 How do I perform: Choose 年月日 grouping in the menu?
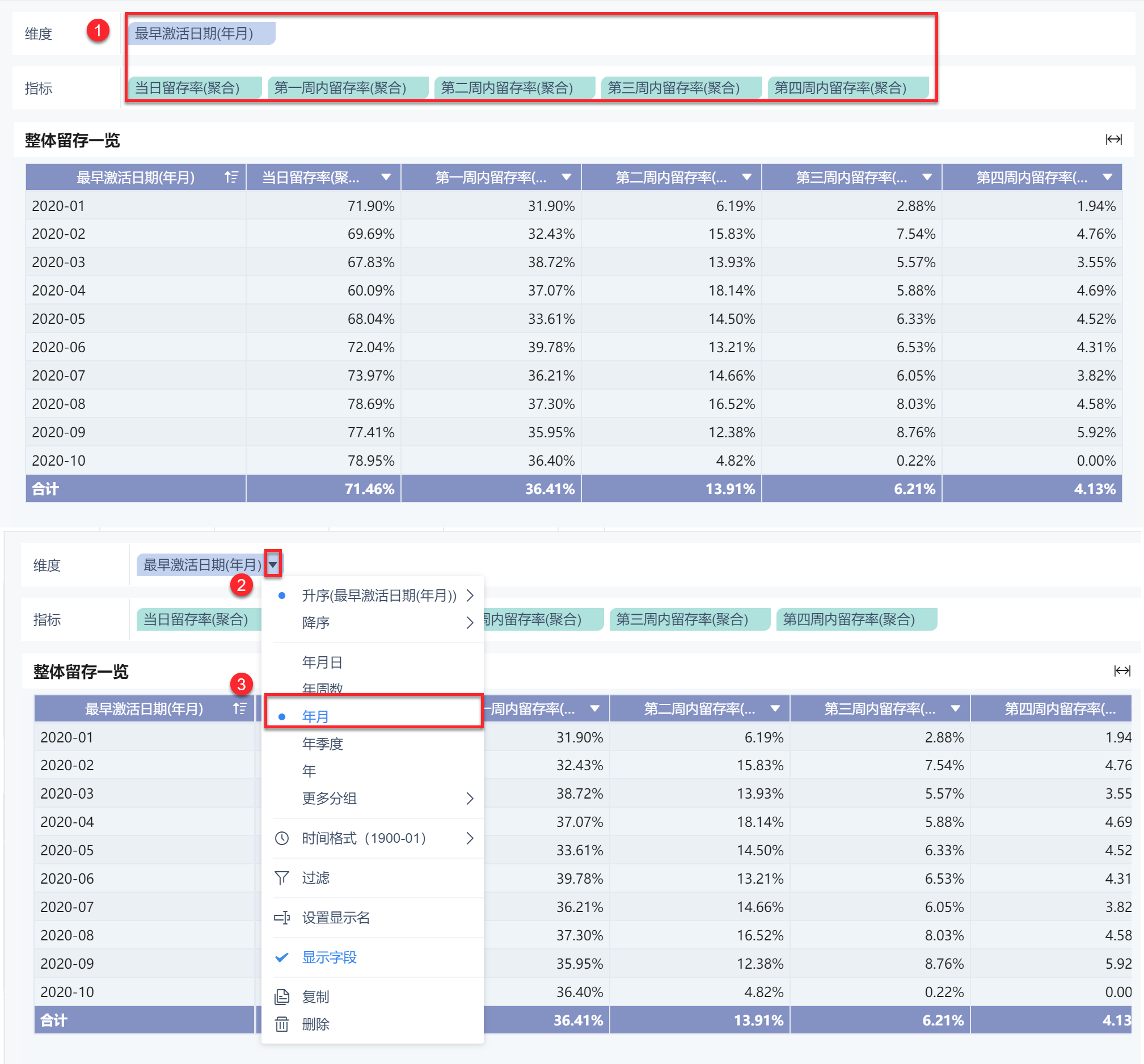(322, 662)
